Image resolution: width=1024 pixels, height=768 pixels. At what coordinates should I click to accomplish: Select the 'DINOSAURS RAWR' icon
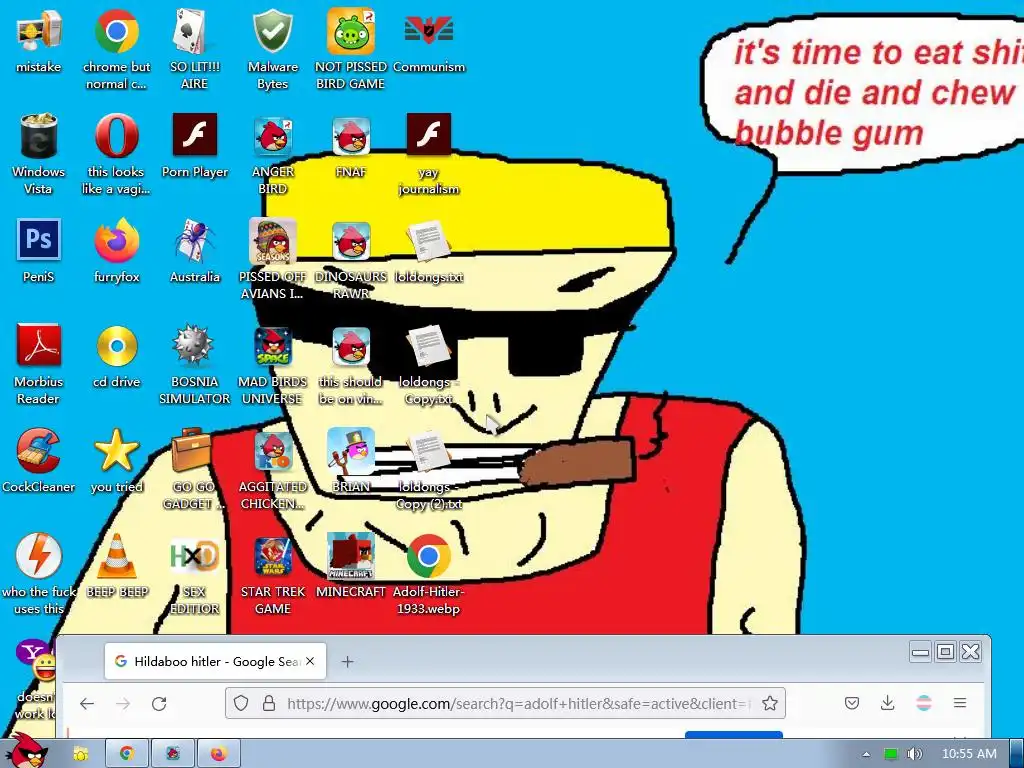click(351, 241)
